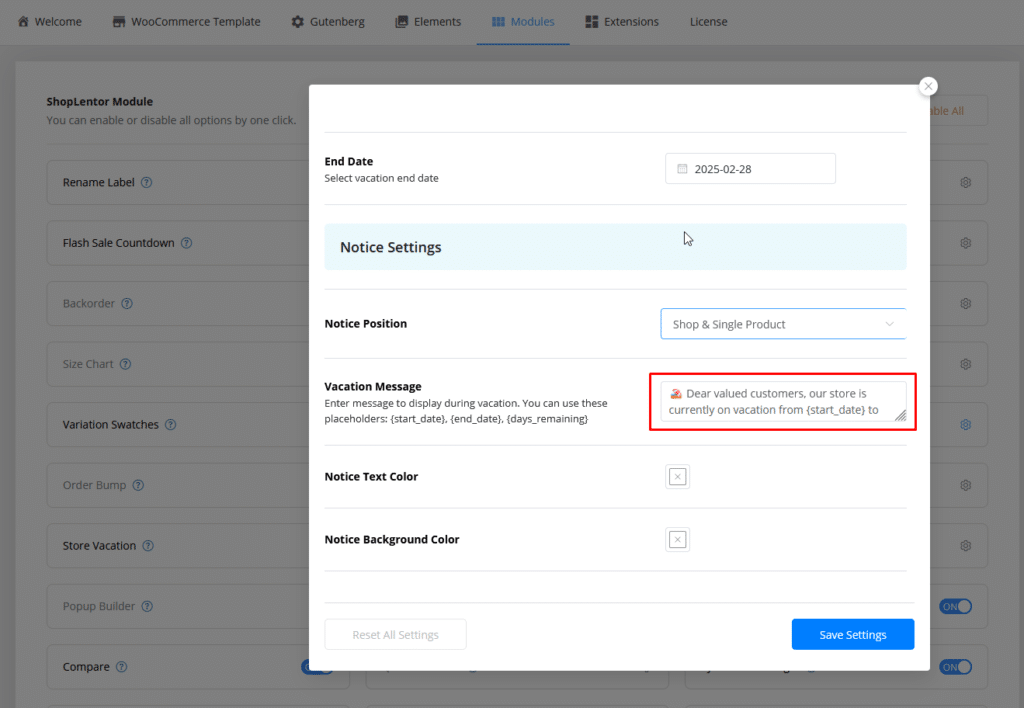This screenshot has height=708, width=1024.
Task: Click help icon next to Rename Label
Action: point(147,183)
